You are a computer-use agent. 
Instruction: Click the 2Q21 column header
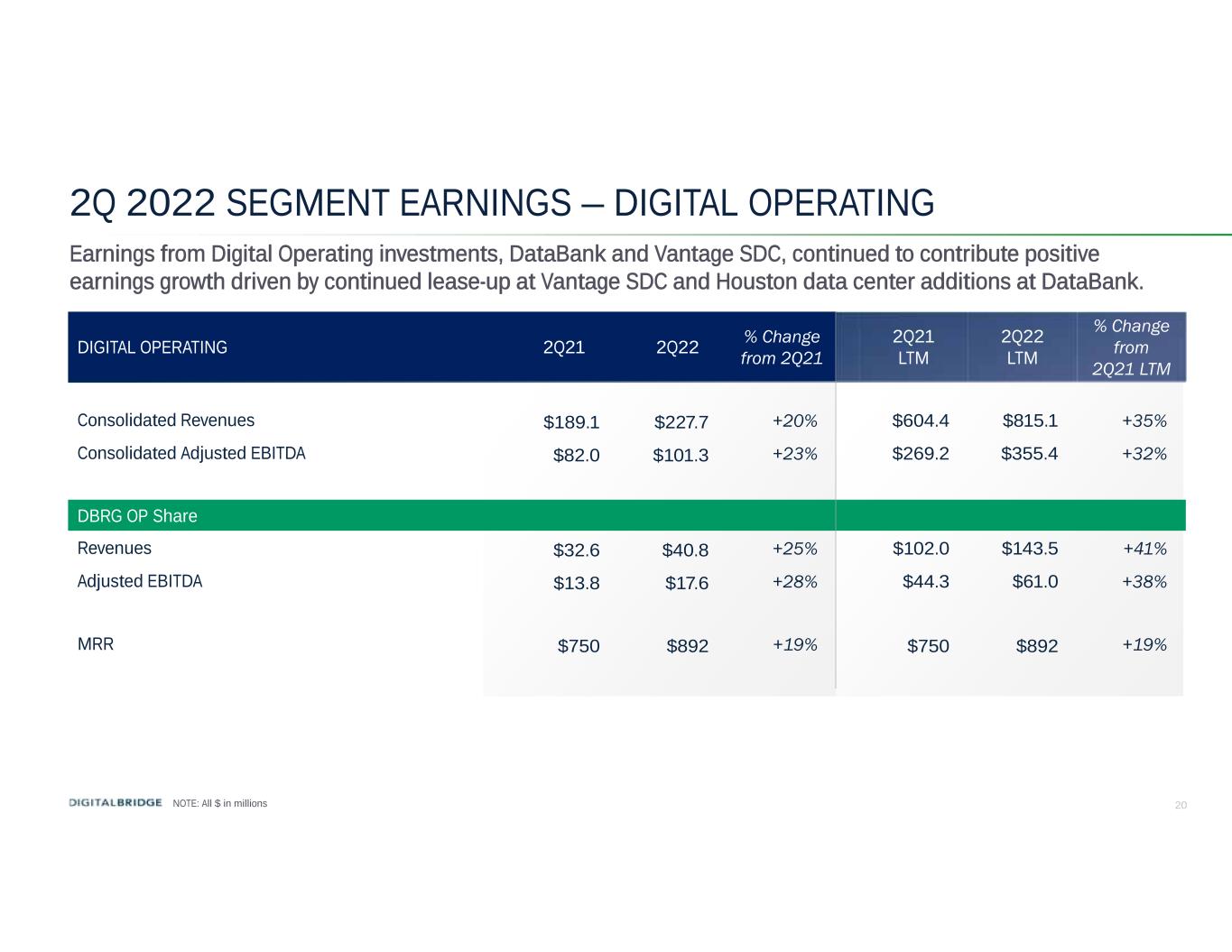(x=563, y=347)
